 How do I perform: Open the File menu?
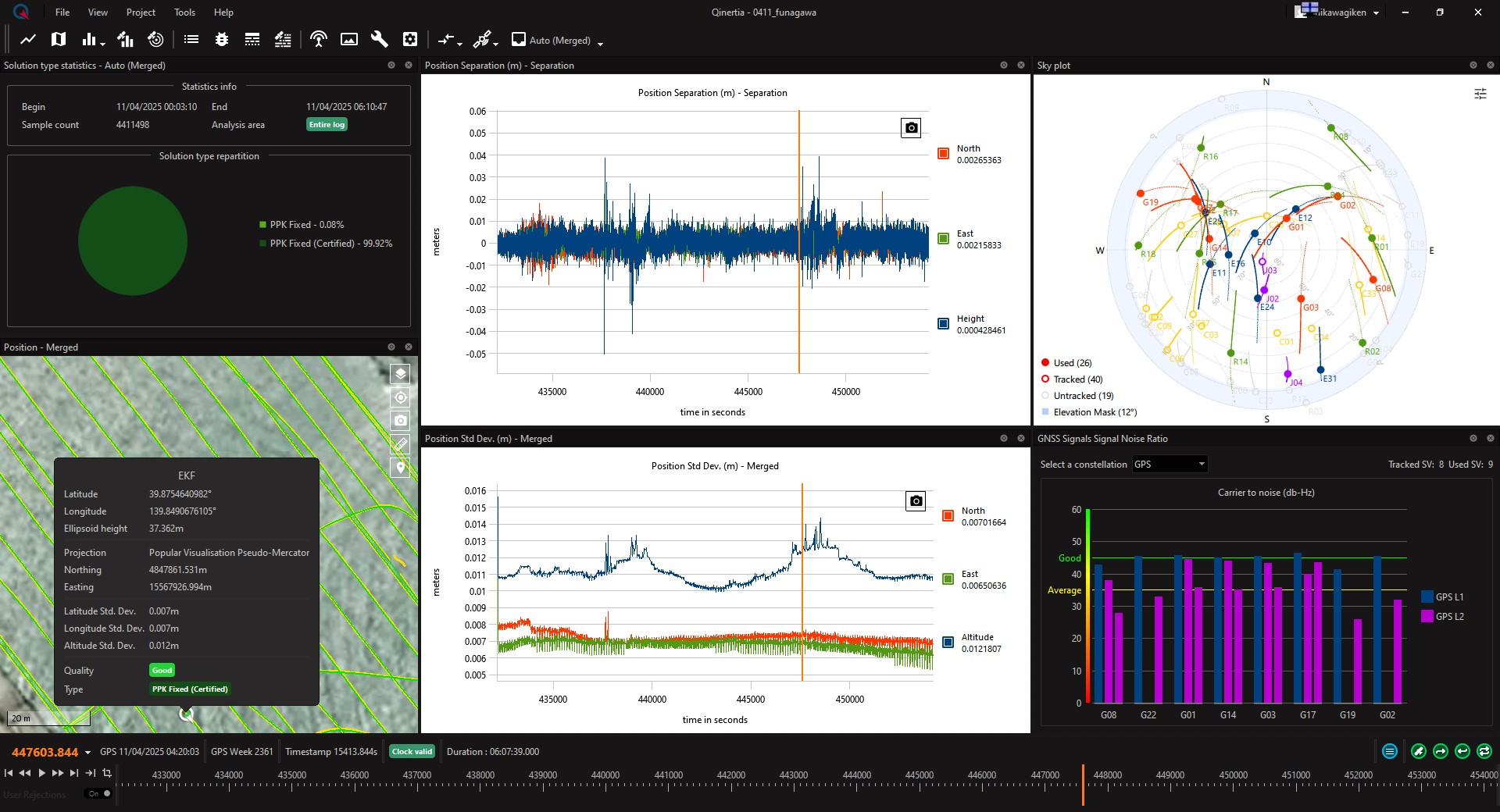point(62,12)
